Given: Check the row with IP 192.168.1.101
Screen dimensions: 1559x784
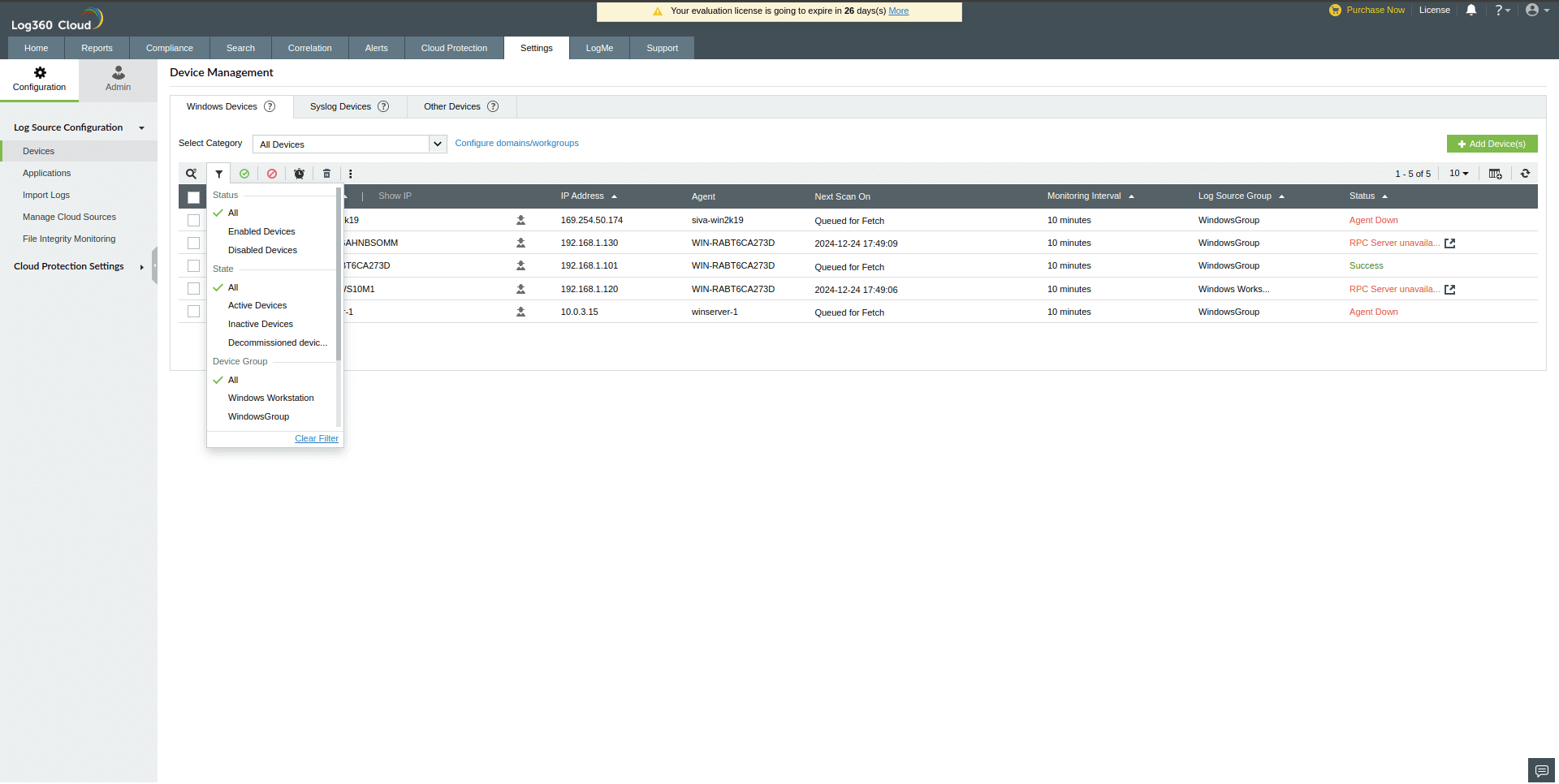Looking at the screenshot, I should coord(193,265).
